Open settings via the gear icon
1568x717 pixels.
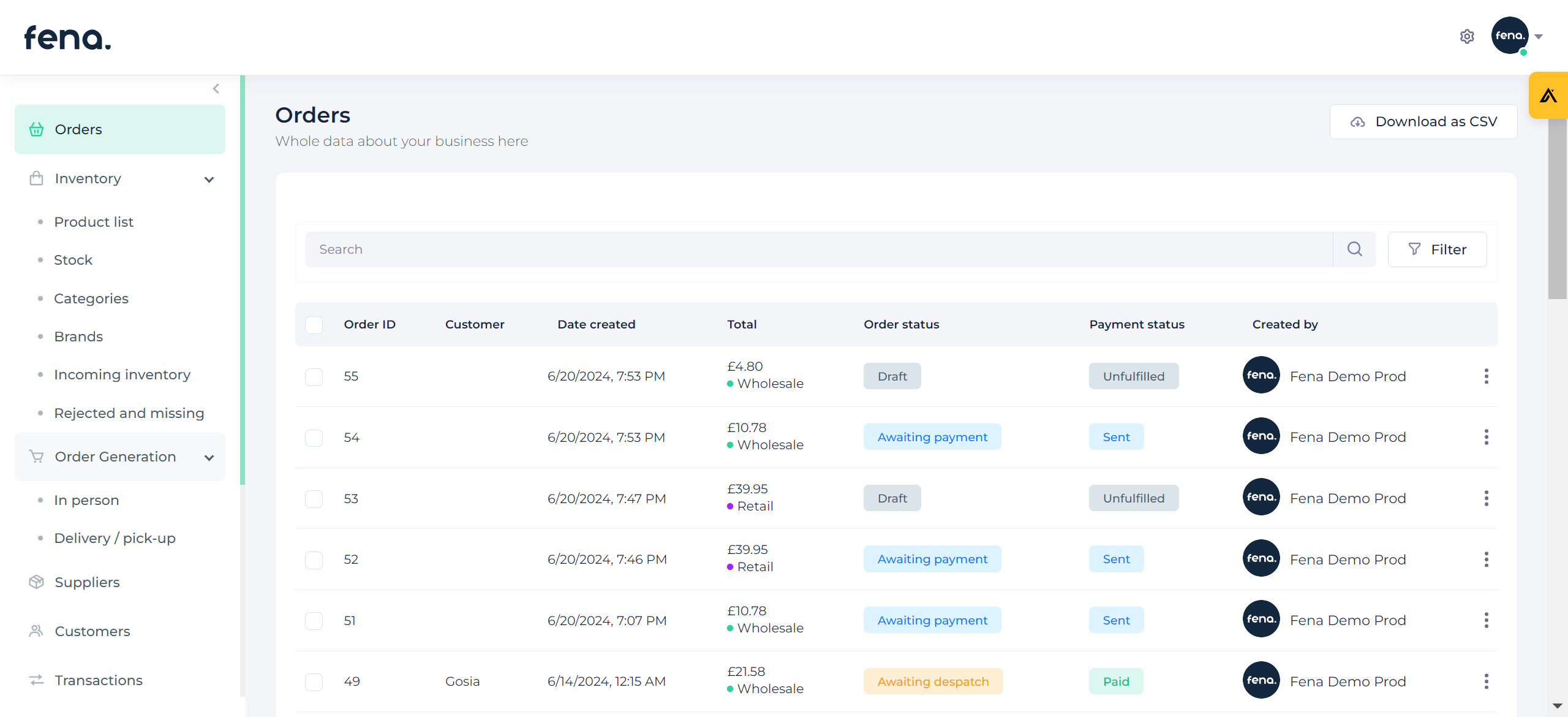coord(1466,37)
